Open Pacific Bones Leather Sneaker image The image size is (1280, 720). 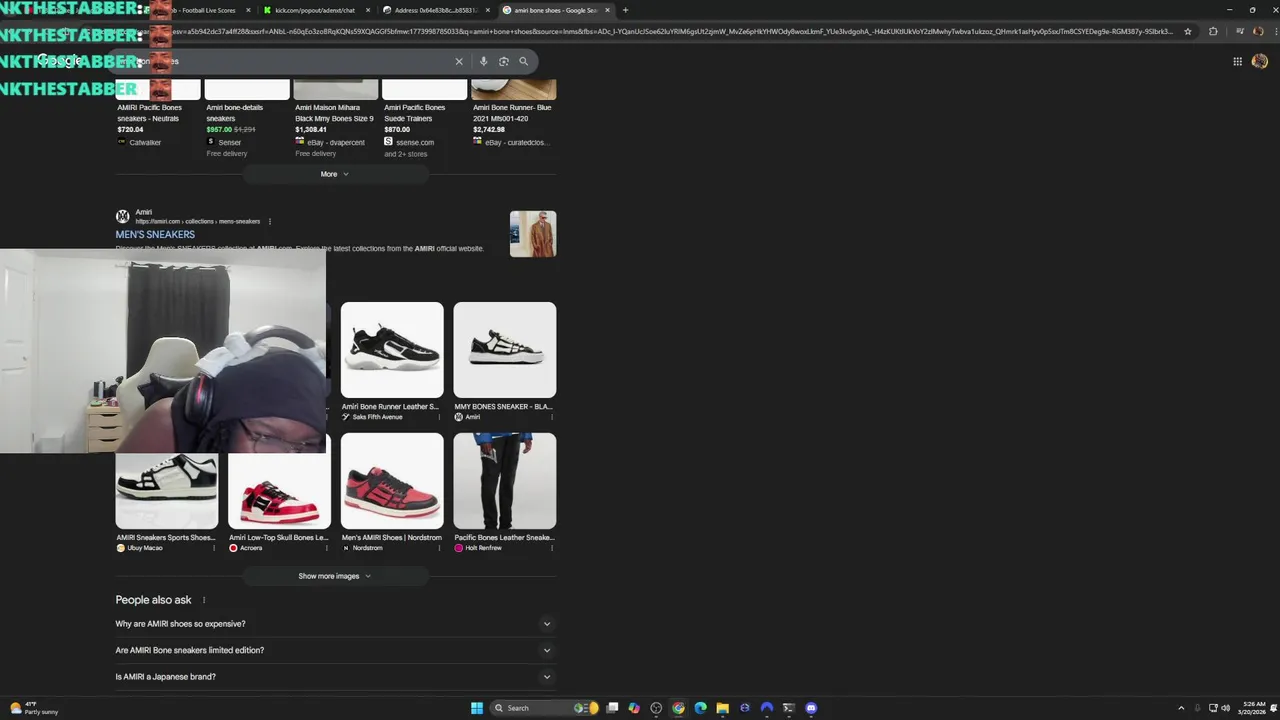point(505,481)
